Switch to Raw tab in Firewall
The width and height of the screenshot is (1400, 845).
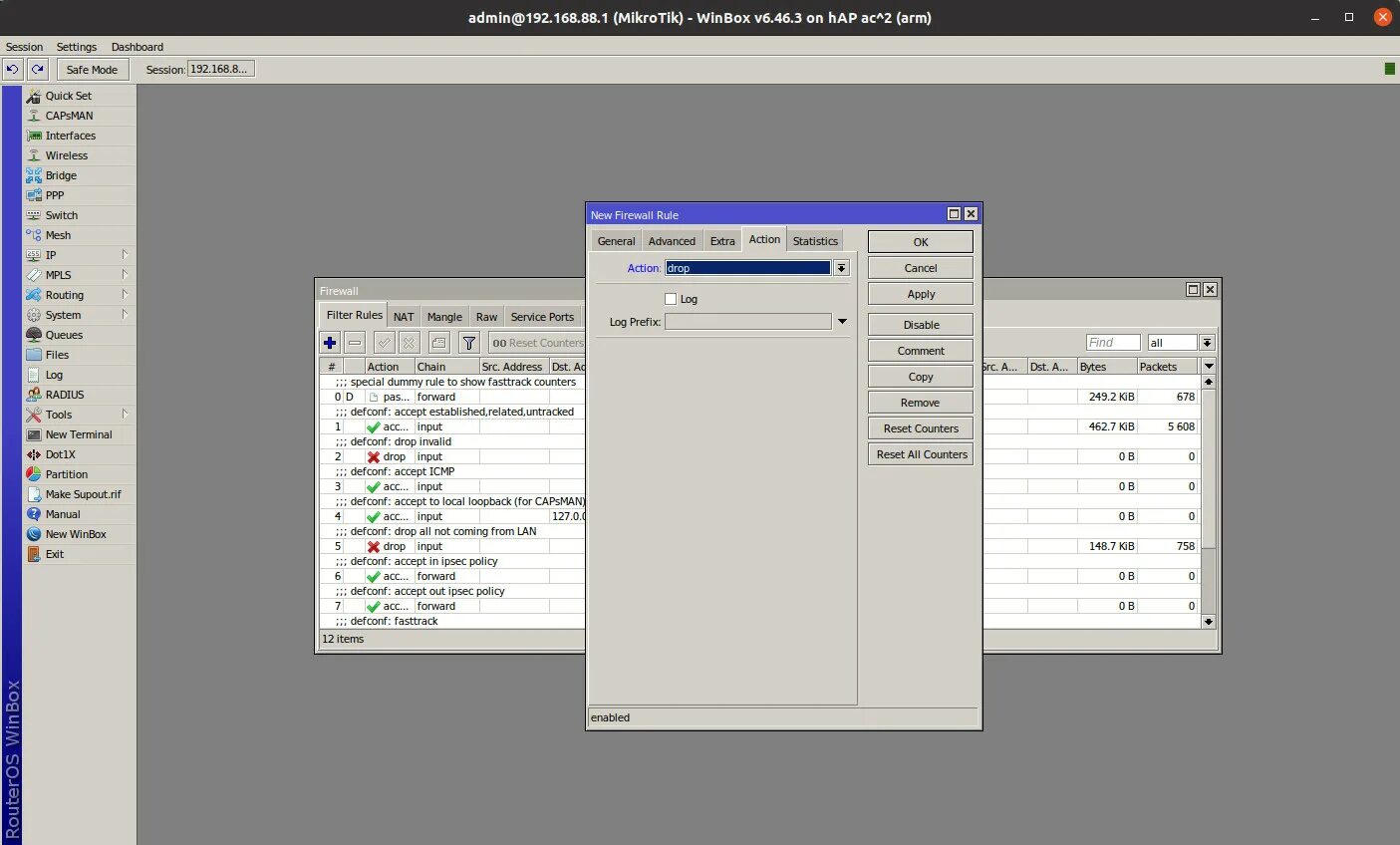pos(486,317)
